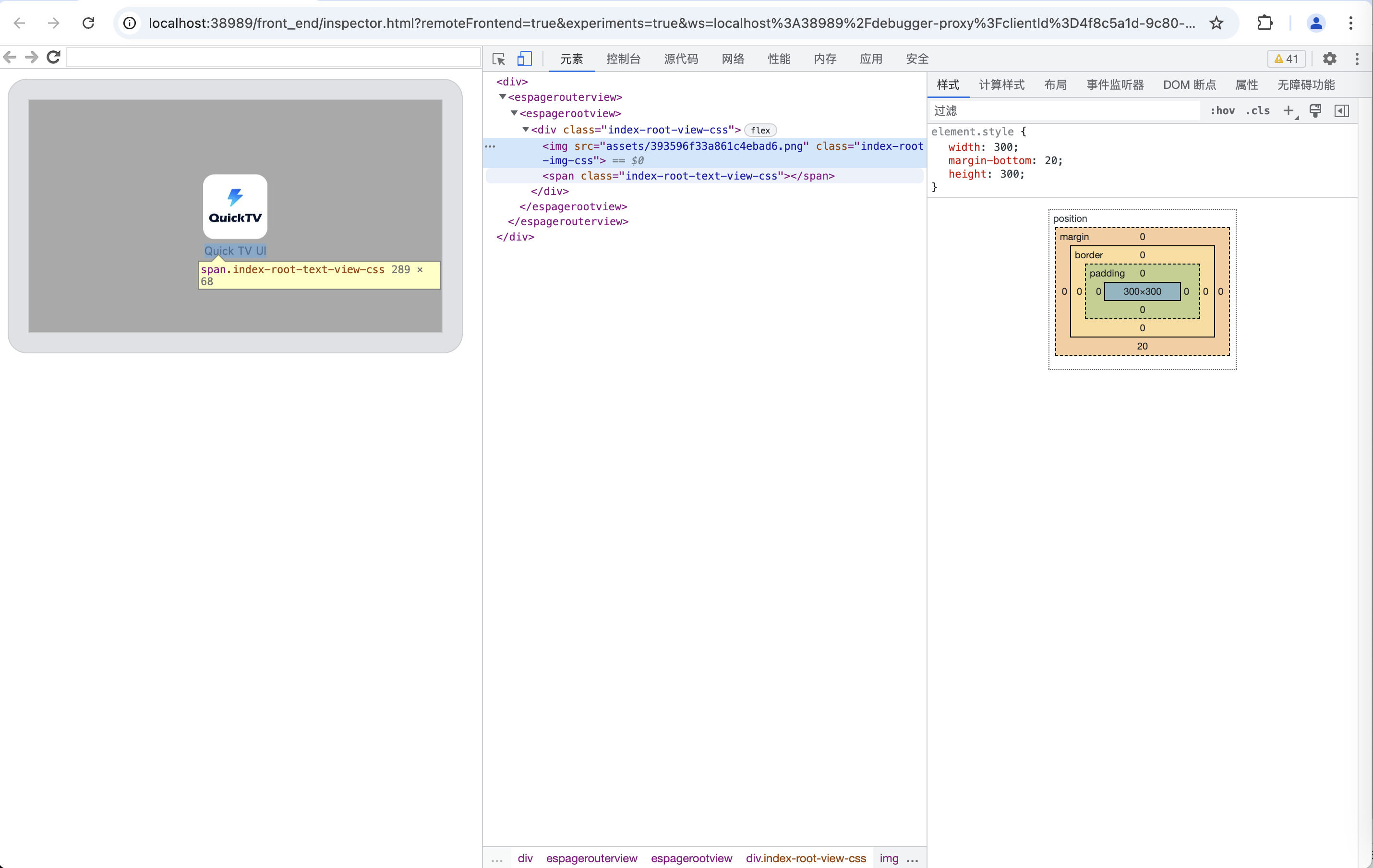Toggle the device toolbar icon
The image size is (1373, 868).
point(525,59)
